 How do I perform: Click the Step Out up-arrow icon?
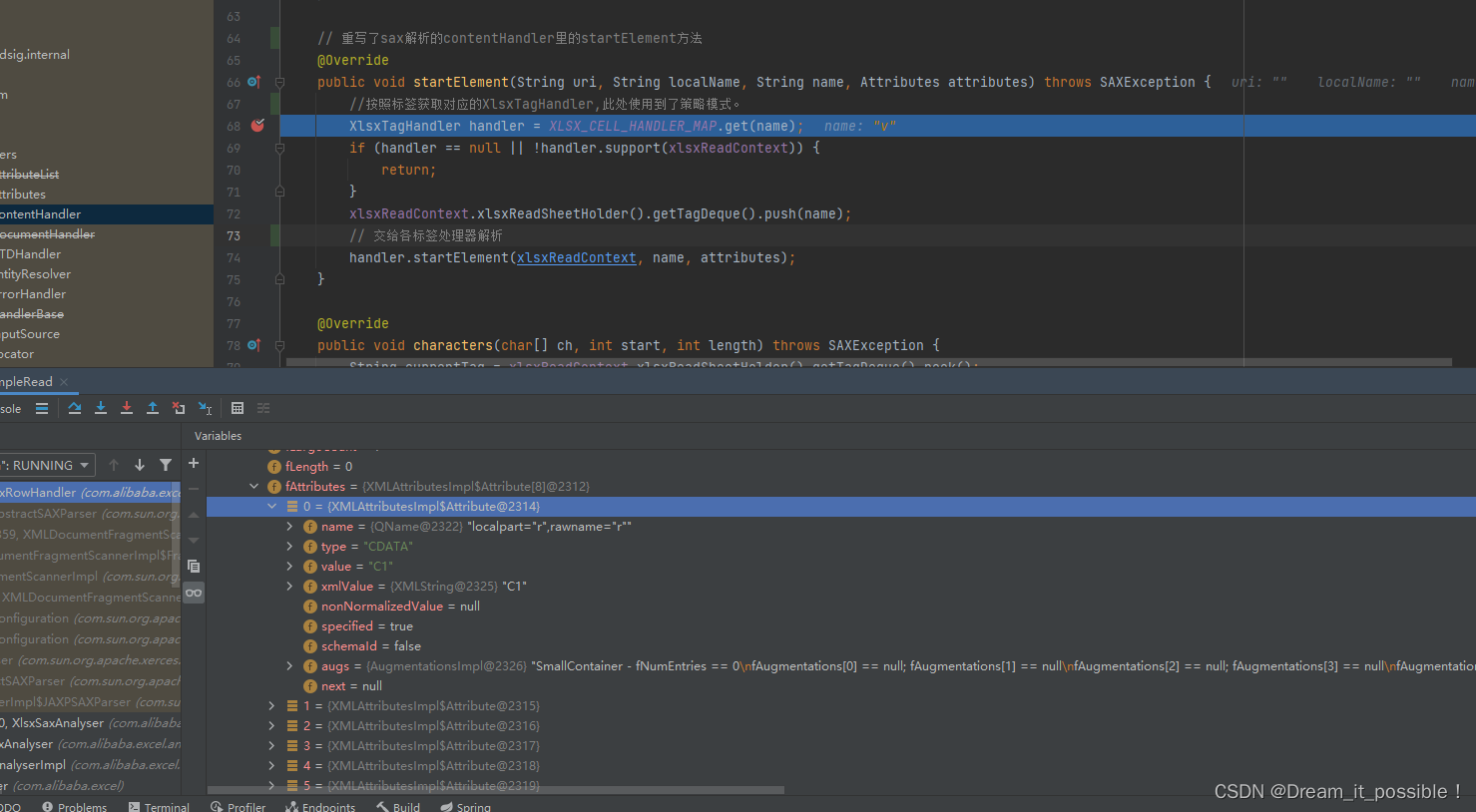click(x=152, y=408)
